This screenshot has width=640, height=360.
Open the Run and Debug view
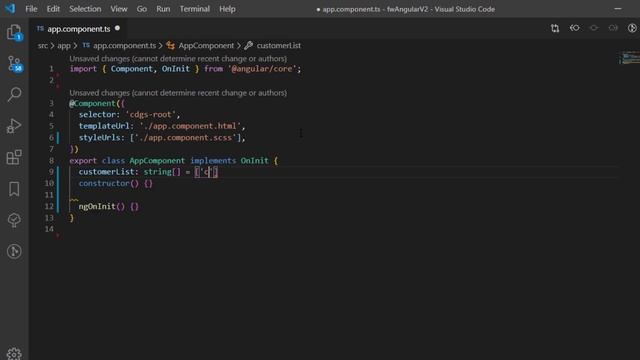pyautogui.click(x=14, y=126)
